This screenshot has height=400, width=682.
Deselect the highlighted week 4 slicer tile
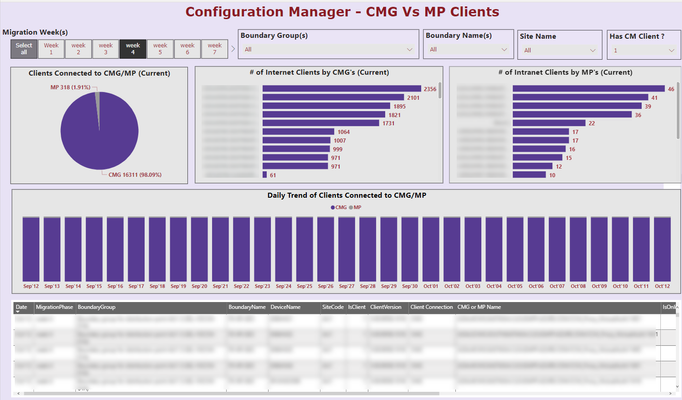(x=133, y=49)
